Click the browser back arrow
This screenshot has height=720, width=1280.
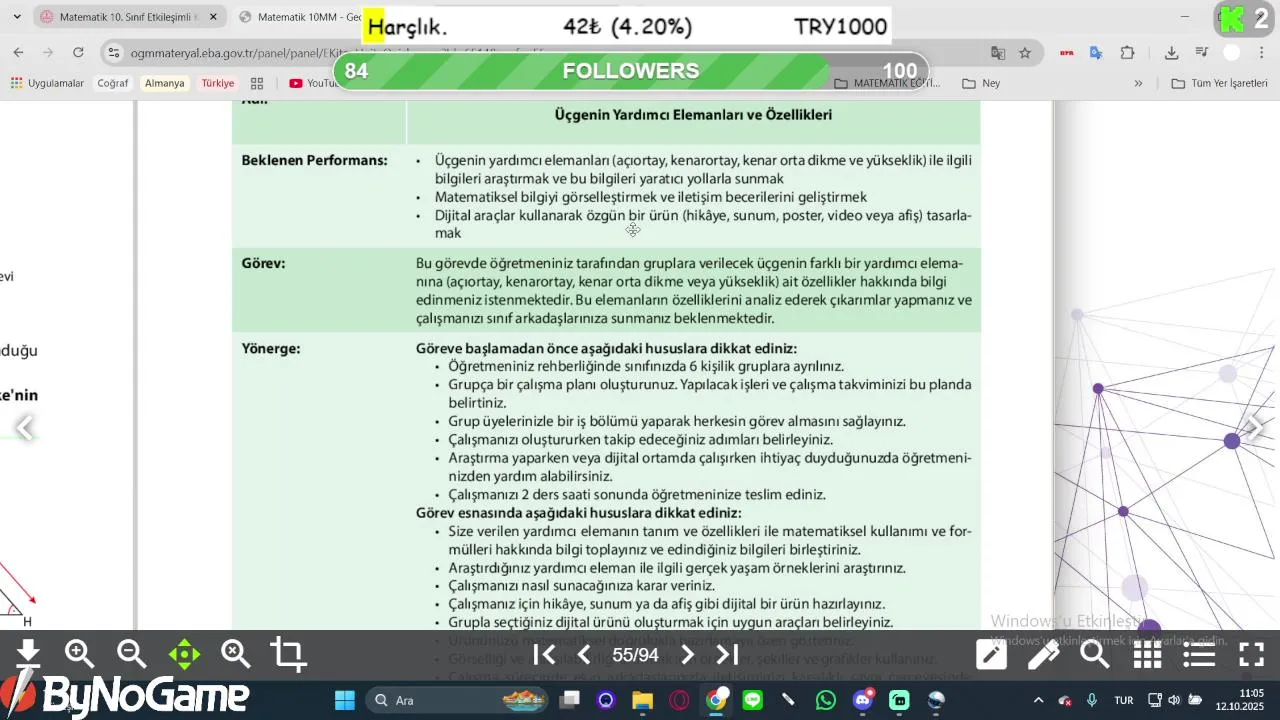pyautogui.click(x=18, y=53)
